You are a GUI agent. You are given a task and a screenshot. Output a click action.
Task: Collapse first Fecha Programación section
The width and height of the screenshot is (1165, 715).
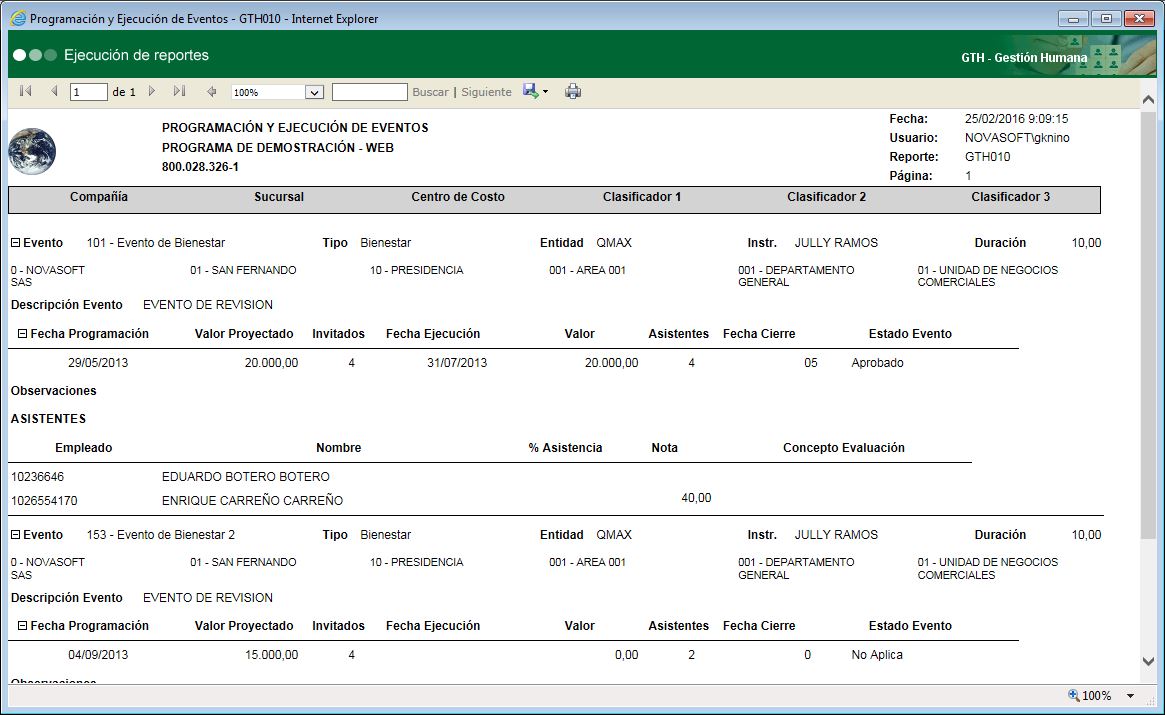[23, 334]
